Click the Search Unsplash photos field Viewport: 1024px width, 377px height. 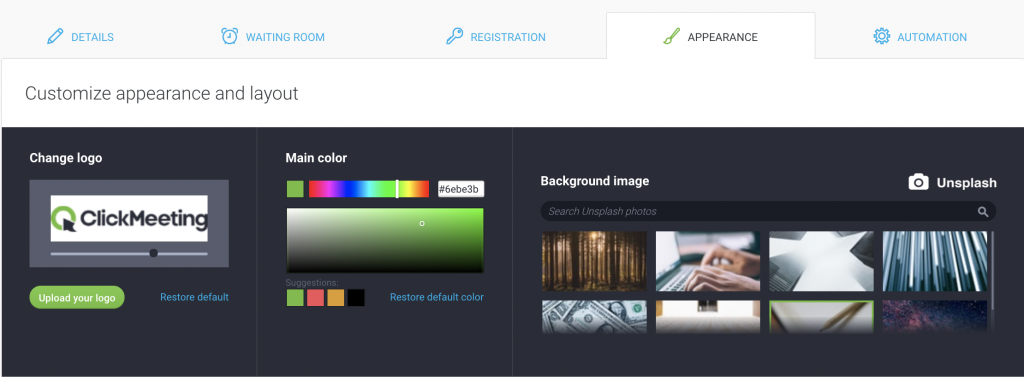[x=769, y=211]
